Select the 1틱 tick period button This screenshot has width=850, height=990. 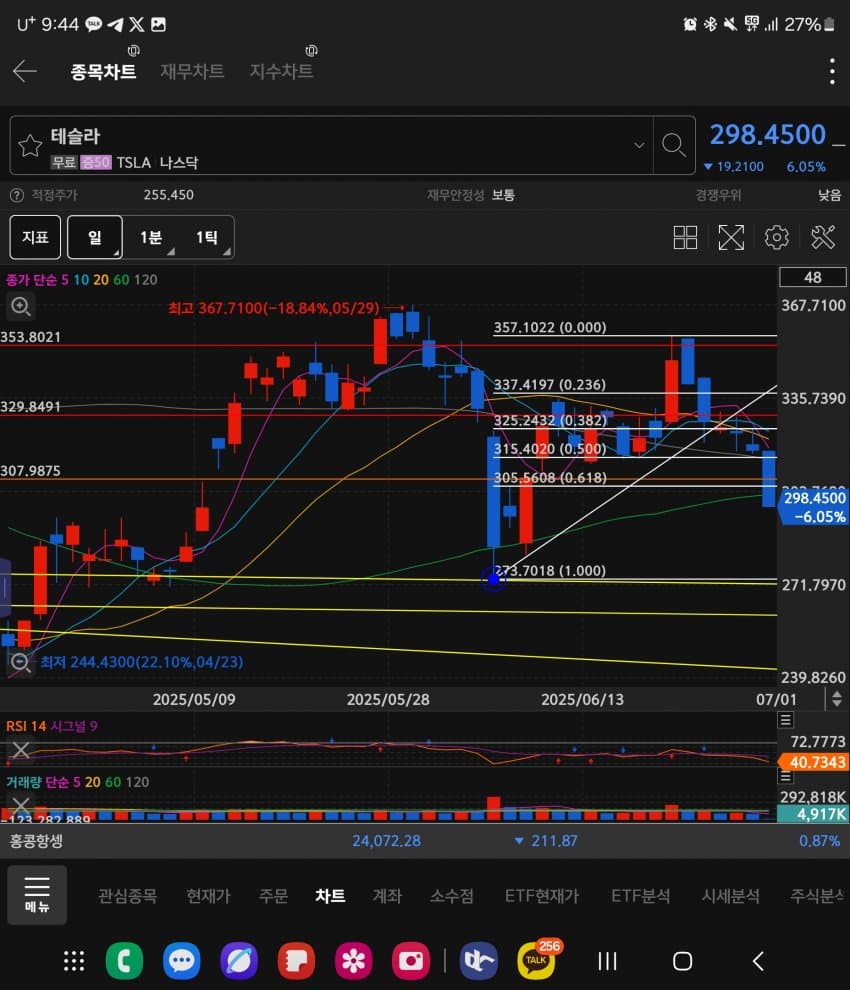tap(207, 237)
